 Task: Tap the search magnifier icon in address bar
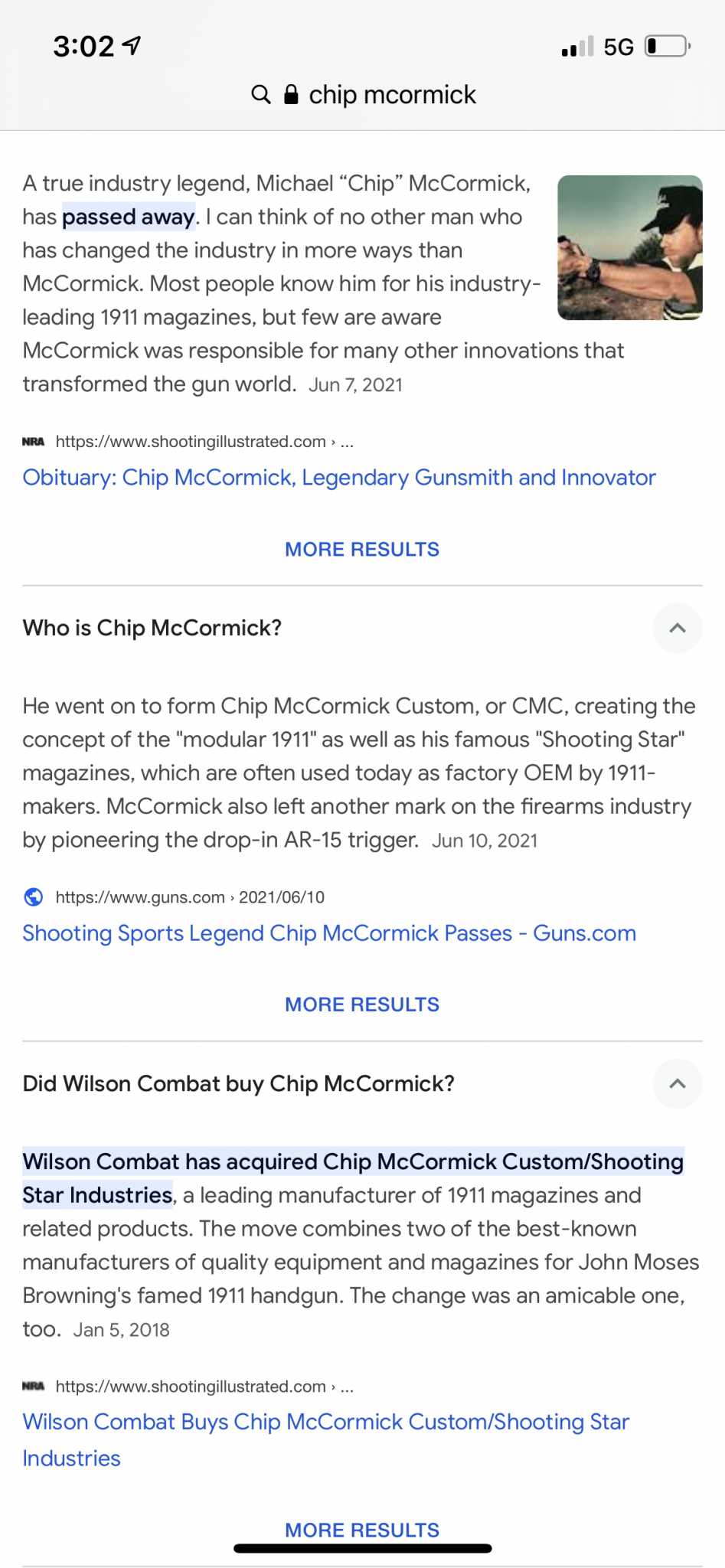pos(261,94)
